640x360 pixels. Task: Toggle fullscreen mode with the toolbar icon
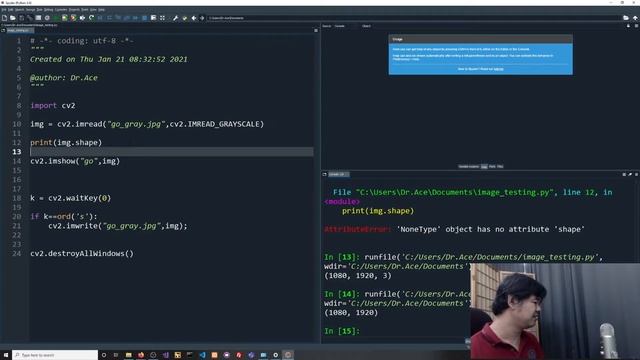(x=162, y=18)
